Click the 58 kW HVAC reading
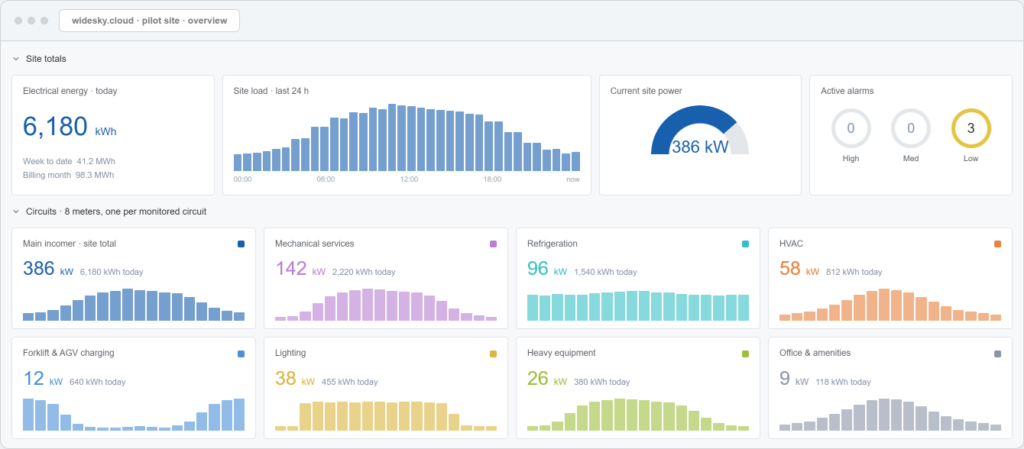The image size is (1024, 449). tap(799, 268)
